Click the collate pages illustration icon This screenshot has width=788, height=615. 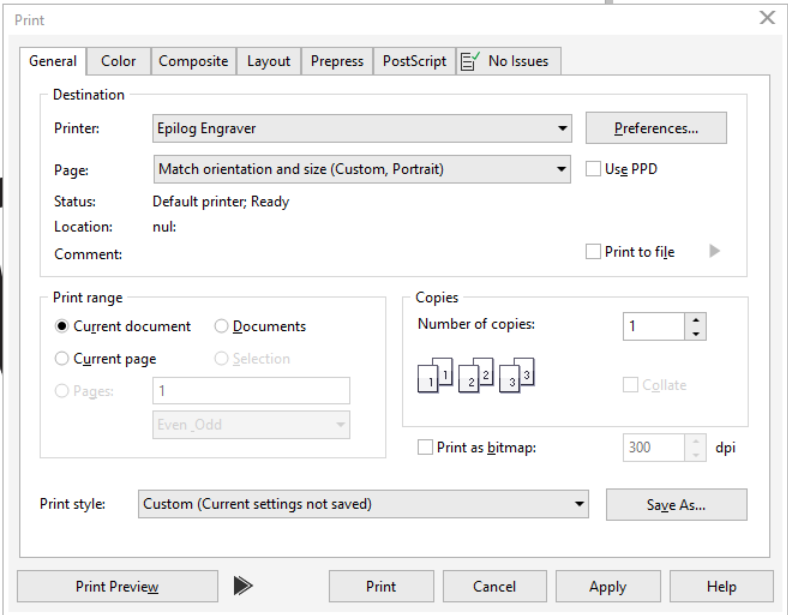[475, 375]
